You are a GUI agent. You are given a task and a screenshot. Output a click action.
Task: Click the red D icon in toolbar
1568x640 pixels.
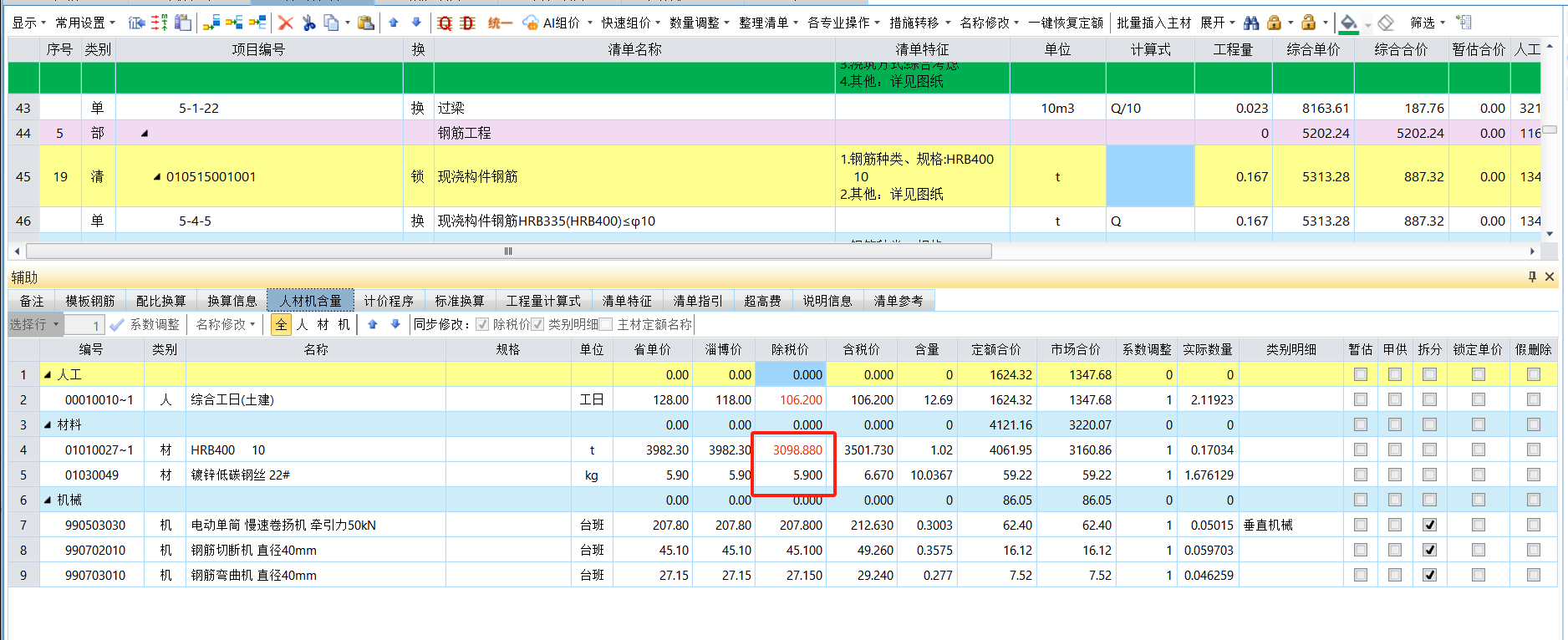(x=467, y=23)
